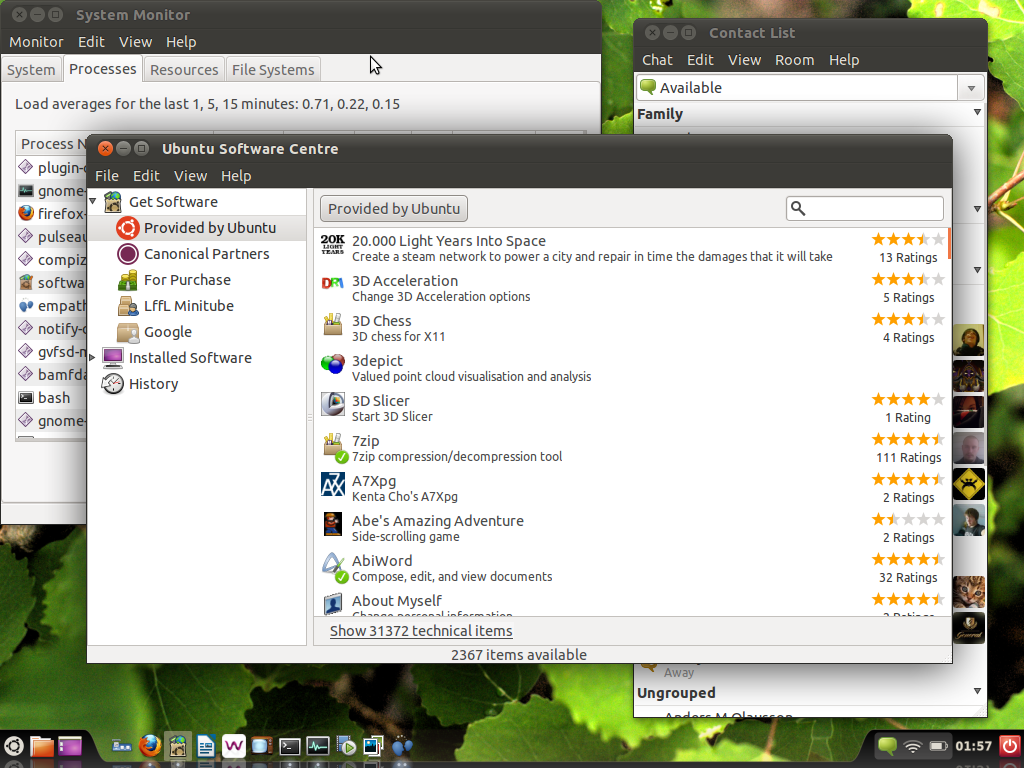Open the Available status dropdown in Contact List
The width and height of the screenshot is (1024, 768).
coord(970,88)
